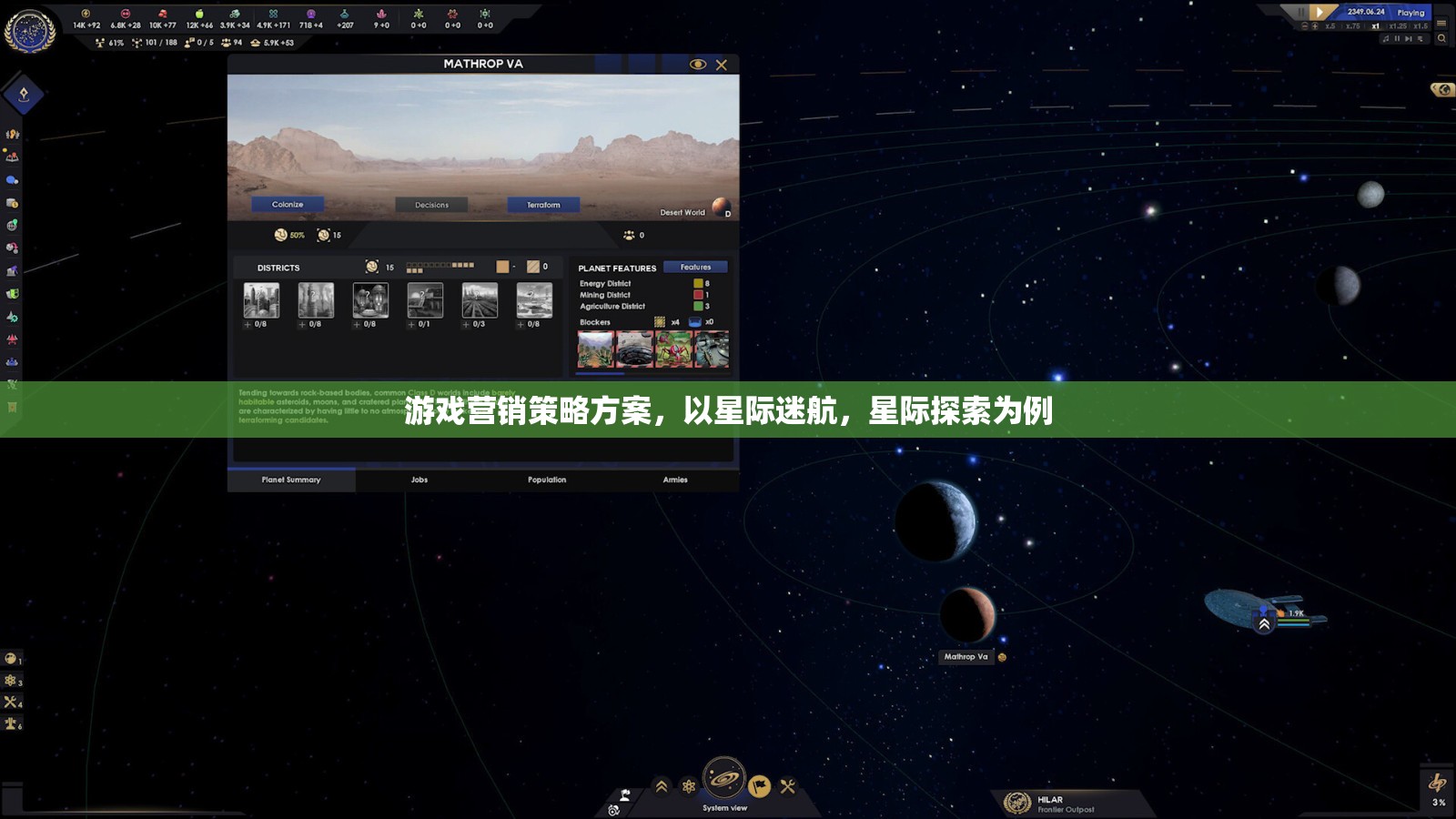Set game speed to x1
The height and width of the screenshot is (819, 1456).
[x=1375, y=26]
